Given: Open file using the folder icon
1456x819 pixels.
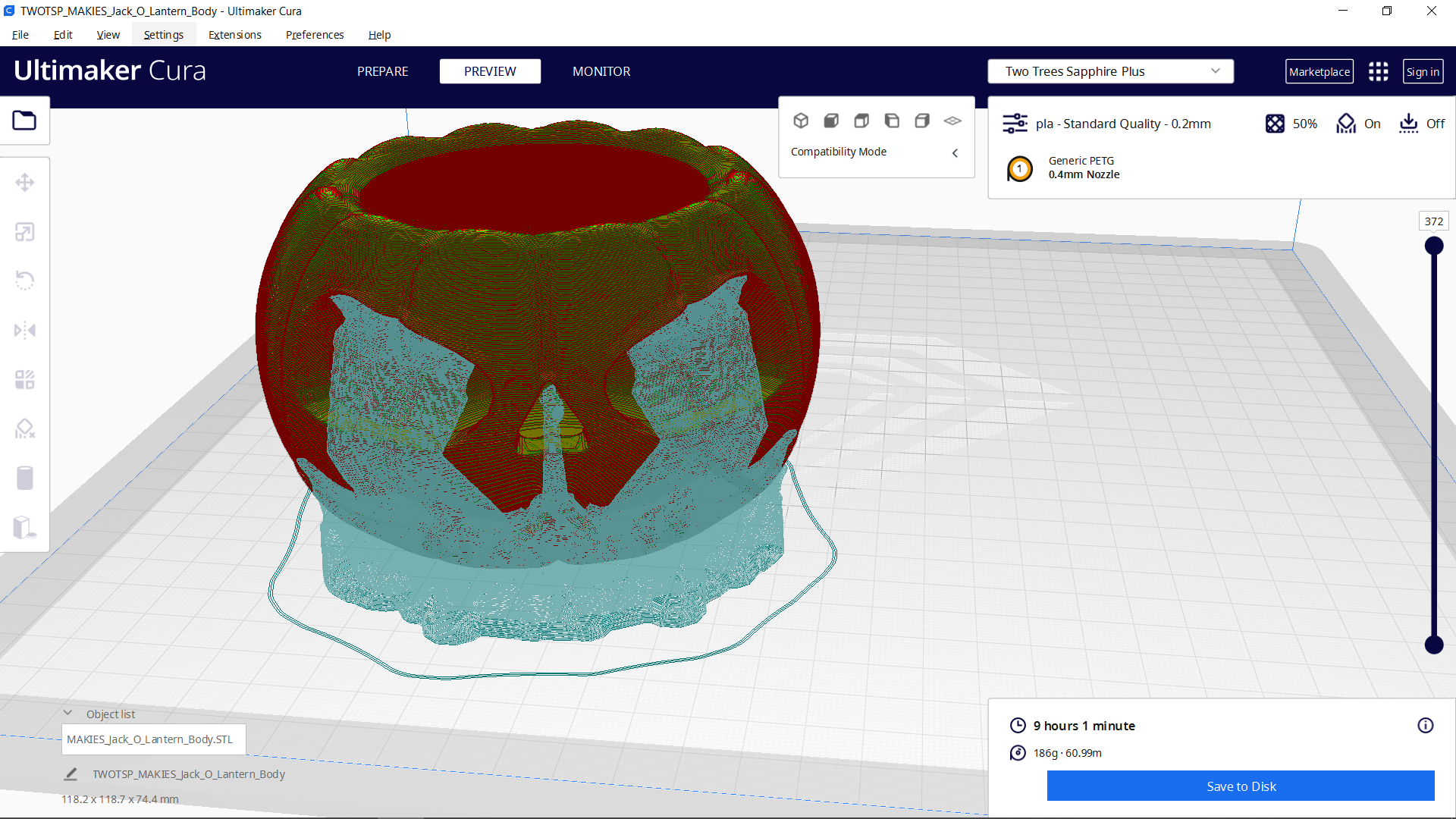Looking at the screenshot, I should [24, 121].
